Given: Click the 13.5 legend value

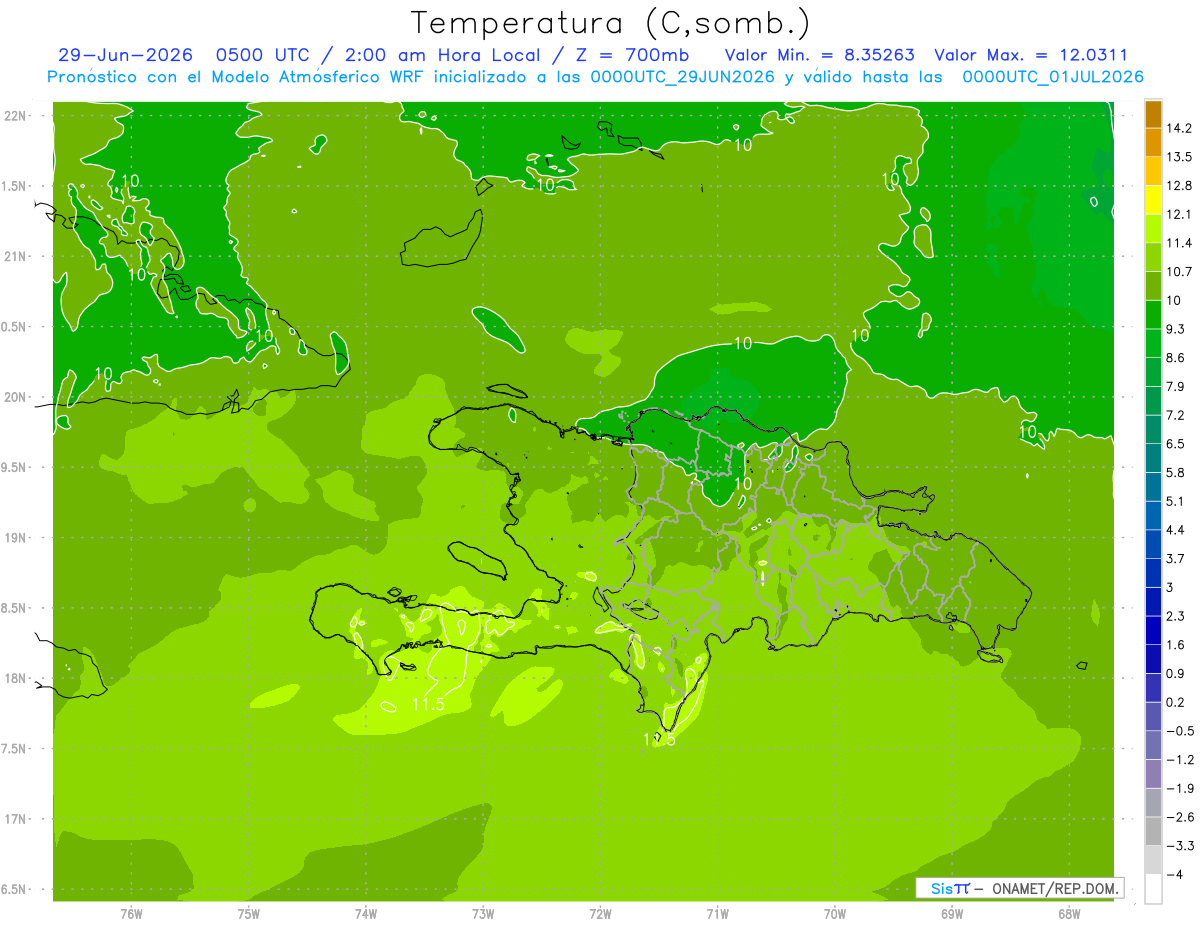Looking at the screenshot, I should point(1179,157).
